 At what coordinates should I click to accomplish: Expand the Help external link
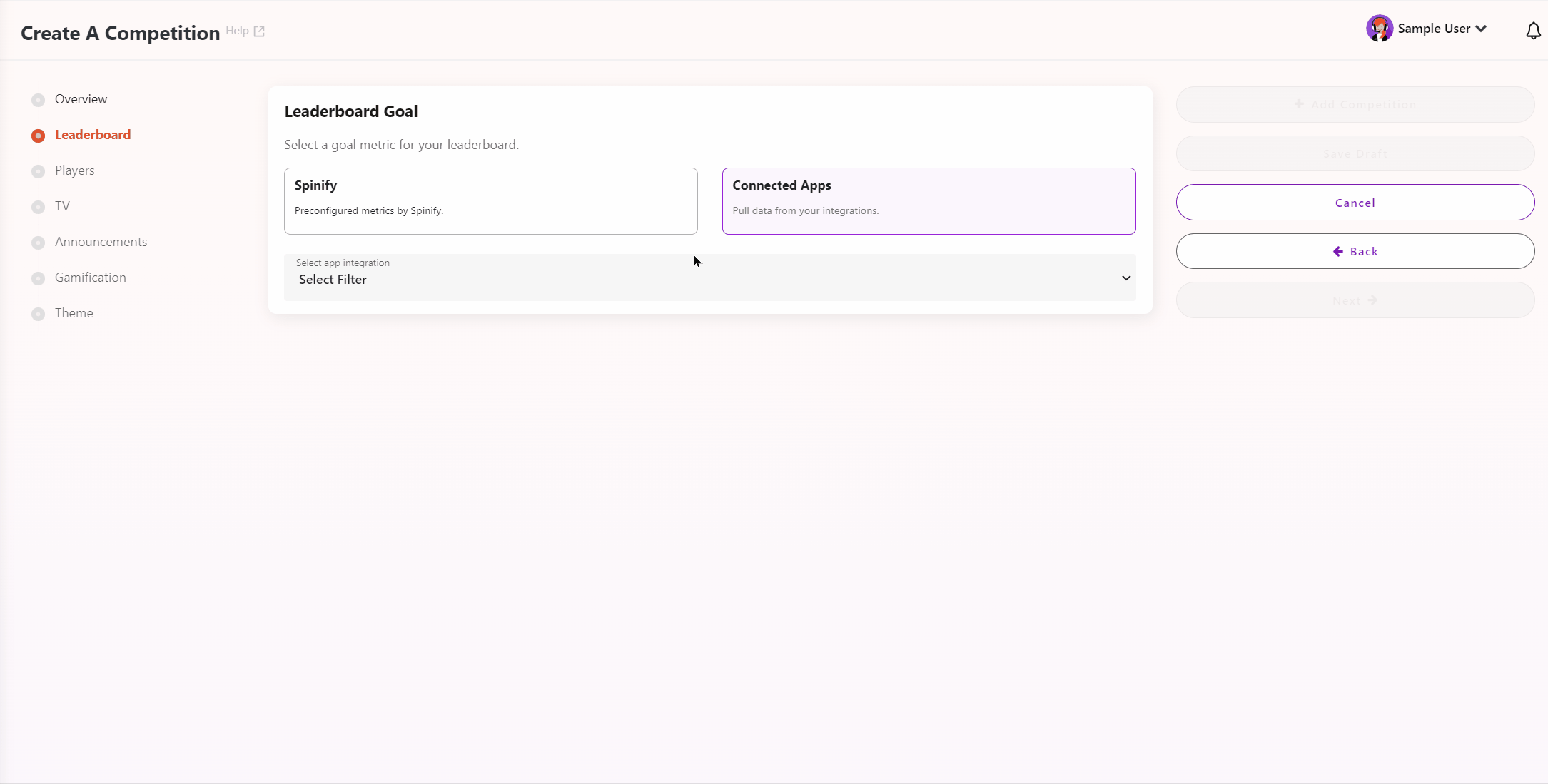coord(246,30)
